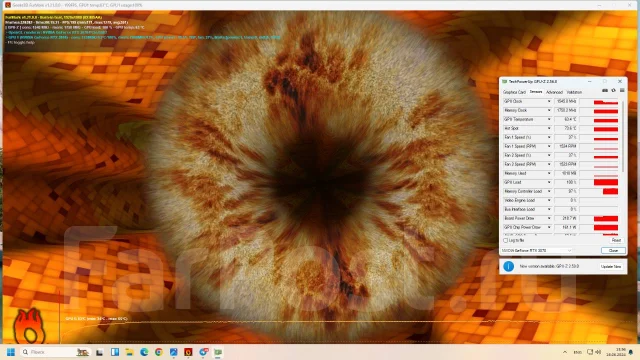
Task: Open the GPU Temperature sensor dropdown
Action: pos(549,119)
